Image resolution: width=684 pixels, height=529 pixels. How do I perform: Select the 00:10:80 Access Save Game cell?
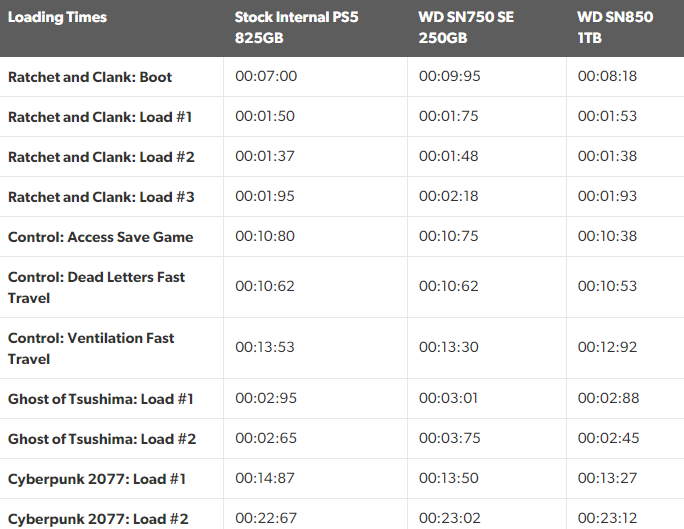coord(265,237)
